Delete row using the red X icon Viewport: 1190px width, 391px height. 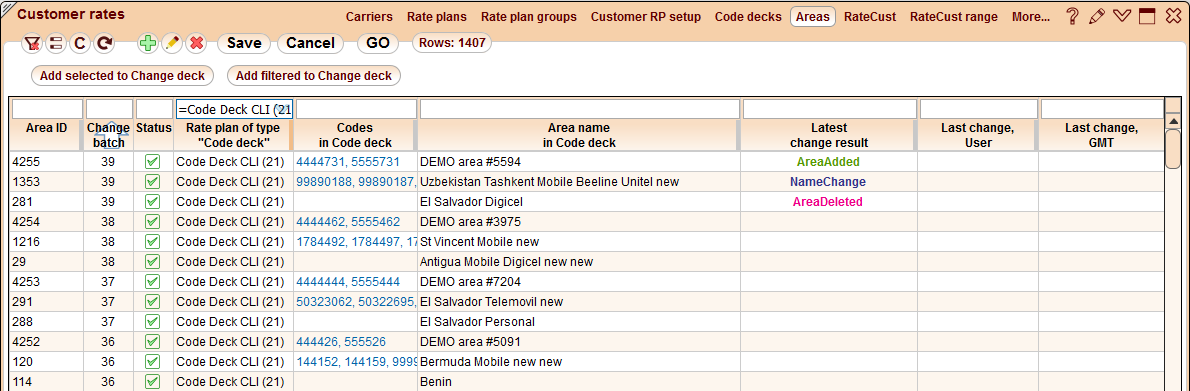197,43
